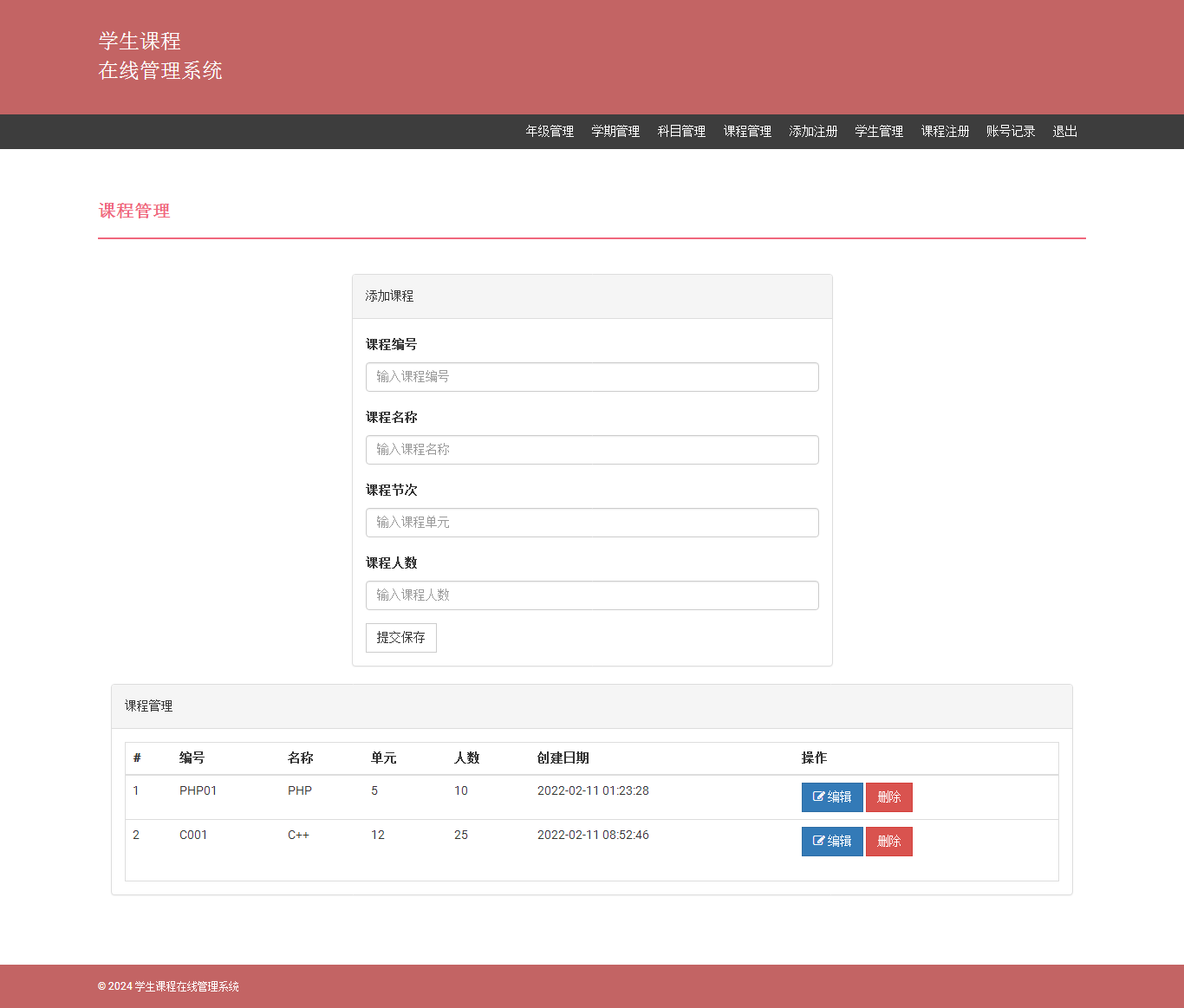Click into the 课程名称 text box

592,450
